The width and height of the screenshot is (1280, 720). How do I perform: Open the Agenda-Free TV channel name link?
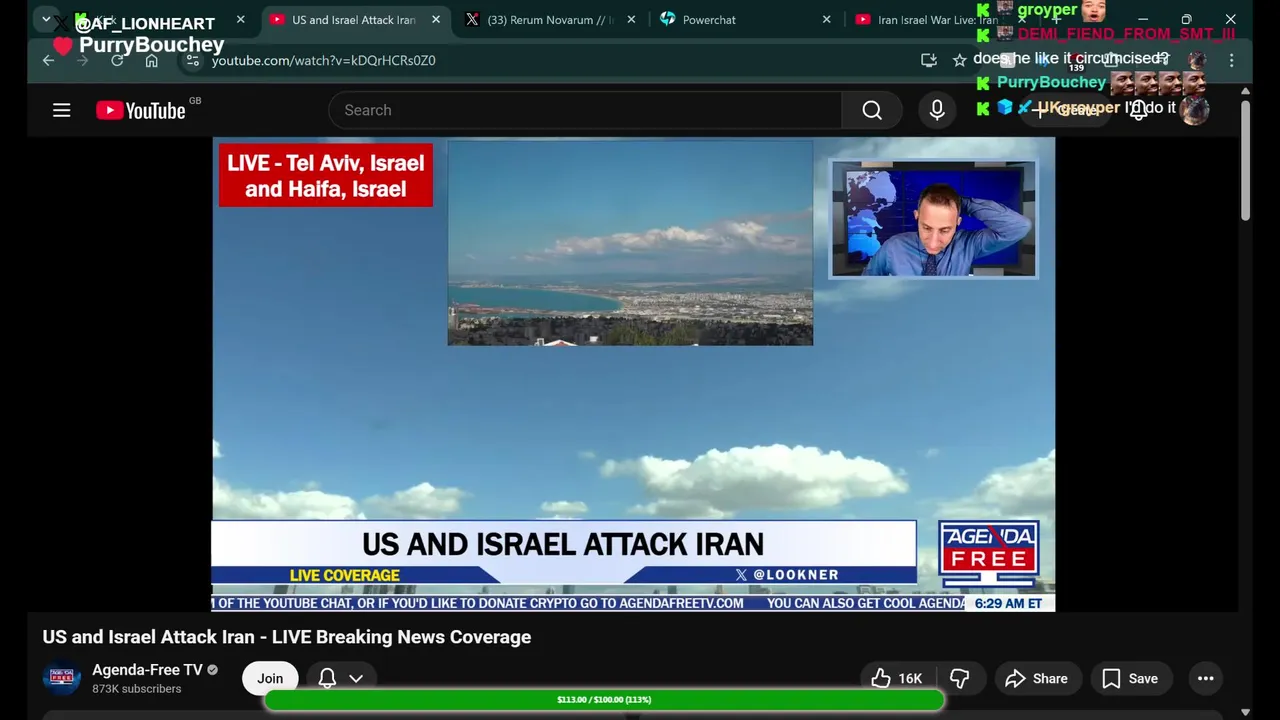click(147, 670)
